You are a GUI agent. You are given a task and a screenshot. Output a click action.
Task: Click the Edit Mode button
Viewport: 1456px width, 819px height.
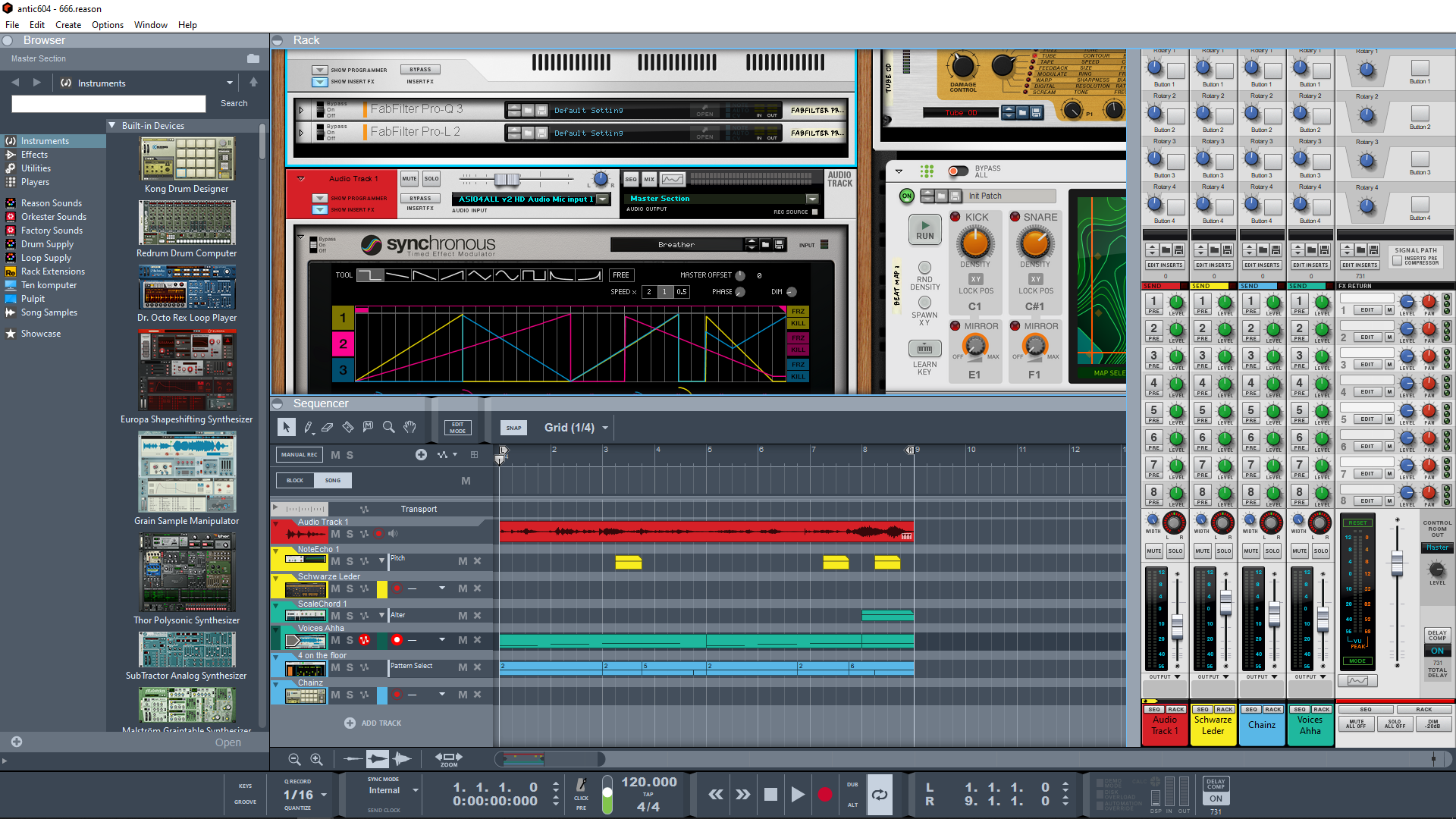(x=457, y=428)
